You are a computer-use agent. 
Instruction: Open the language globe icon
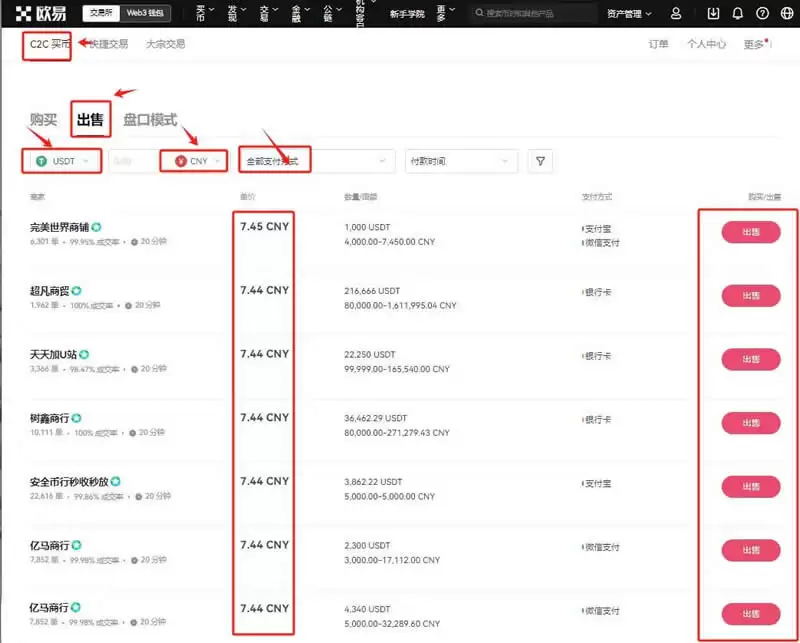coord(786,14)
